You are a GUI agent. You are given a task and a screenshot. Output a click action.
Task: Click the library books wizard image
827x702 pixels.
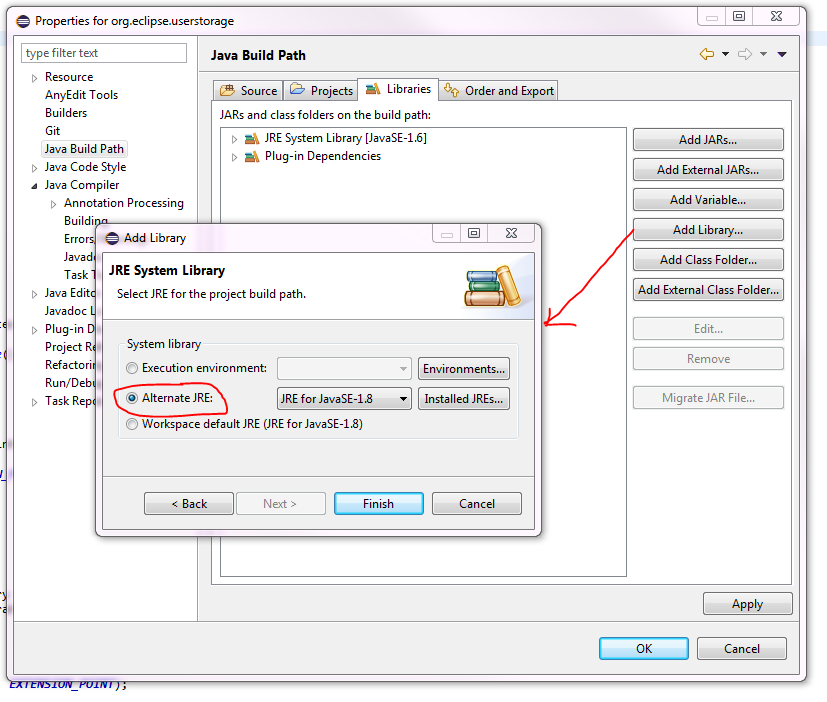pos(493,286)
